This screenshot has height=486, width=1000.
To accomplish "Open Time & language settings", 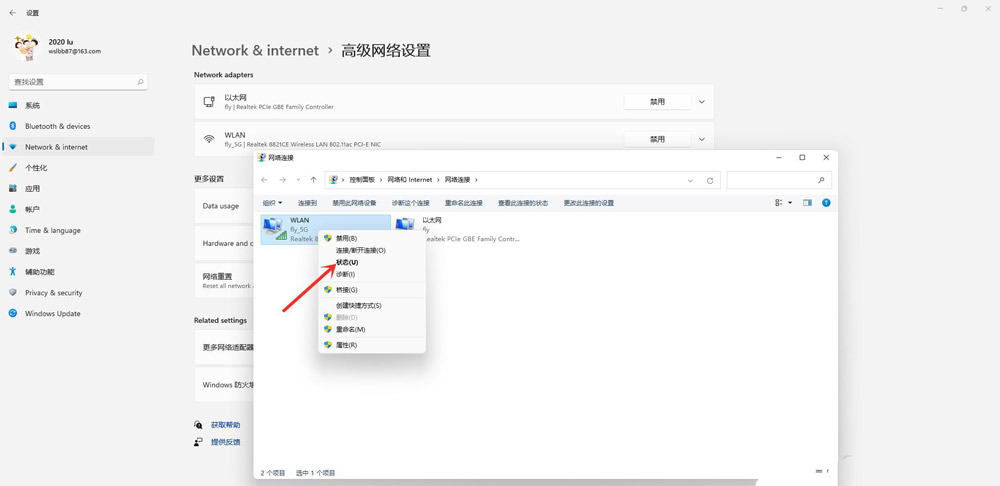I will point(78,230).
